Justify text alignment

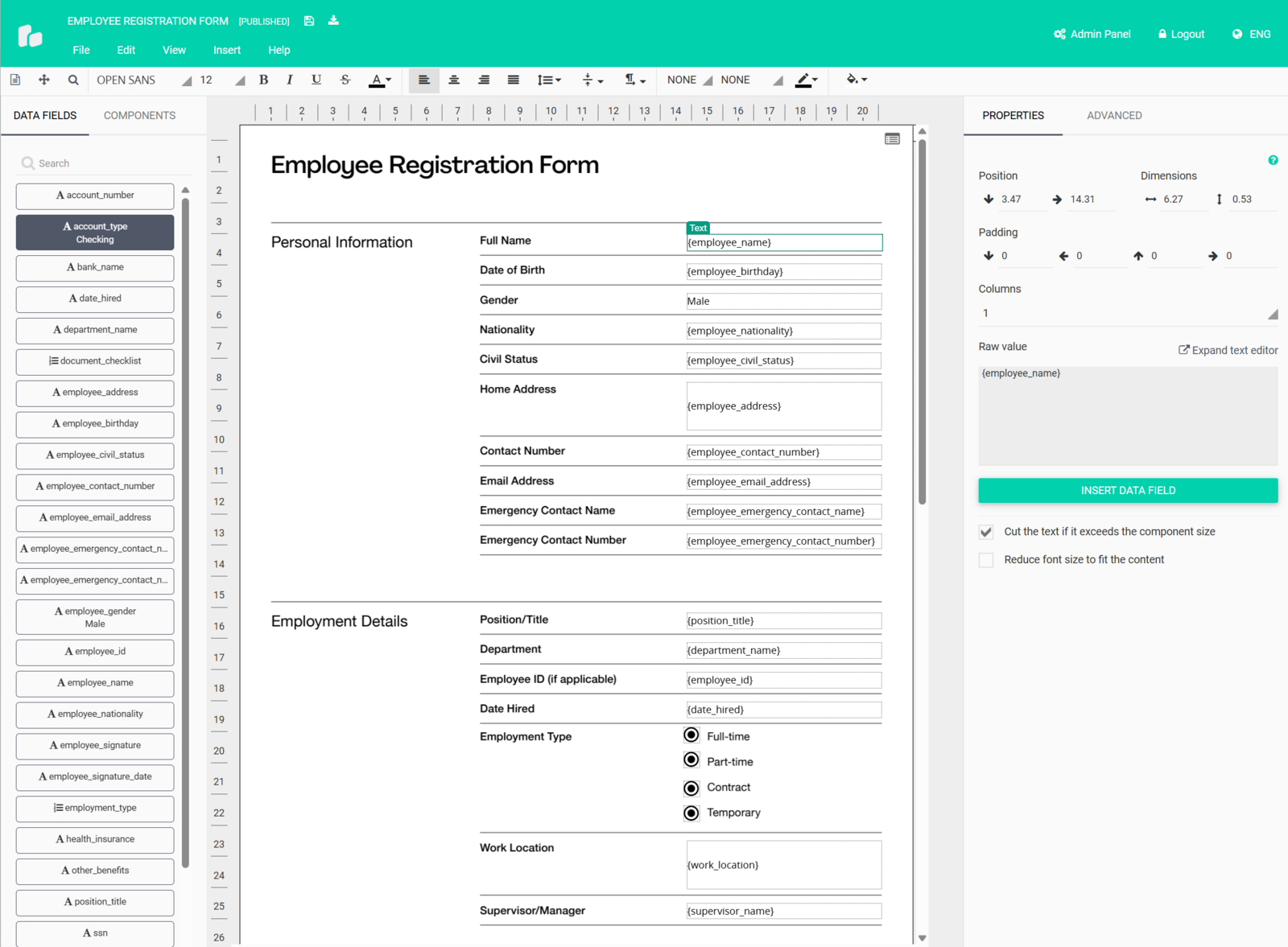514,80
